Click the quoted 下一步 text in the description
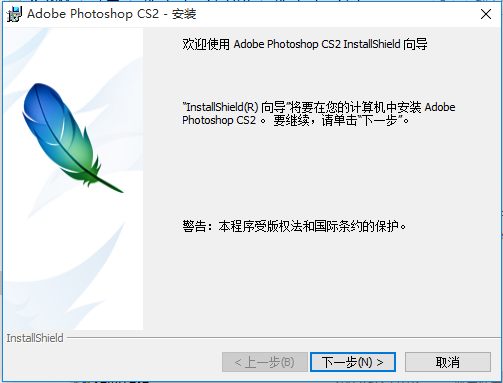 click(x=379, y=120)
